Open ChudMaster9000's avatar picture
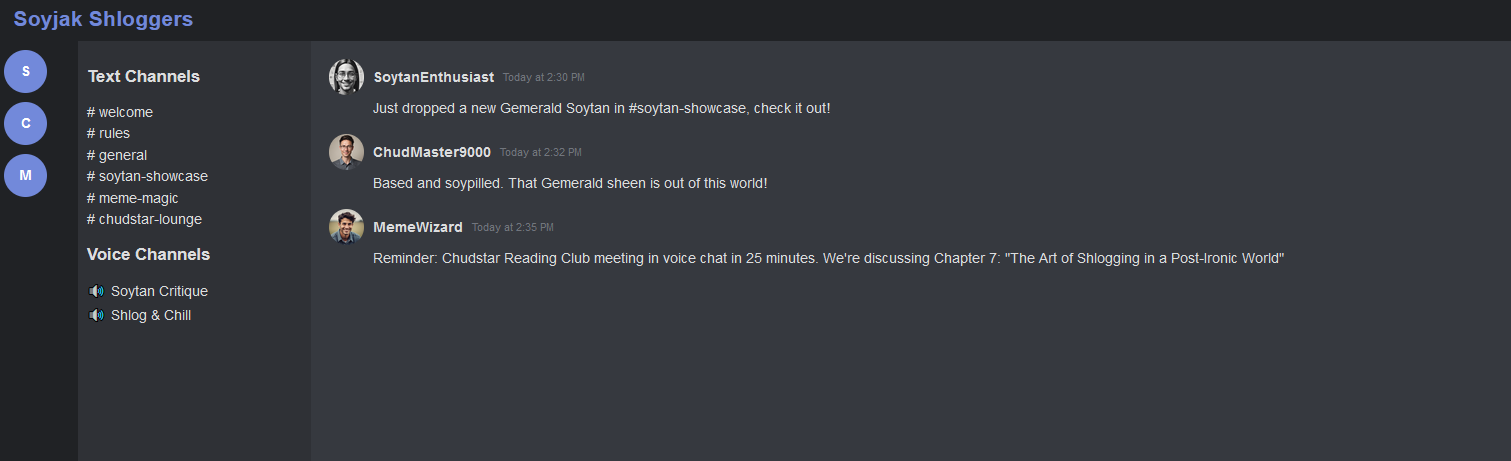The height and width of the screenshot is (461, 1511). click(346, 152)
